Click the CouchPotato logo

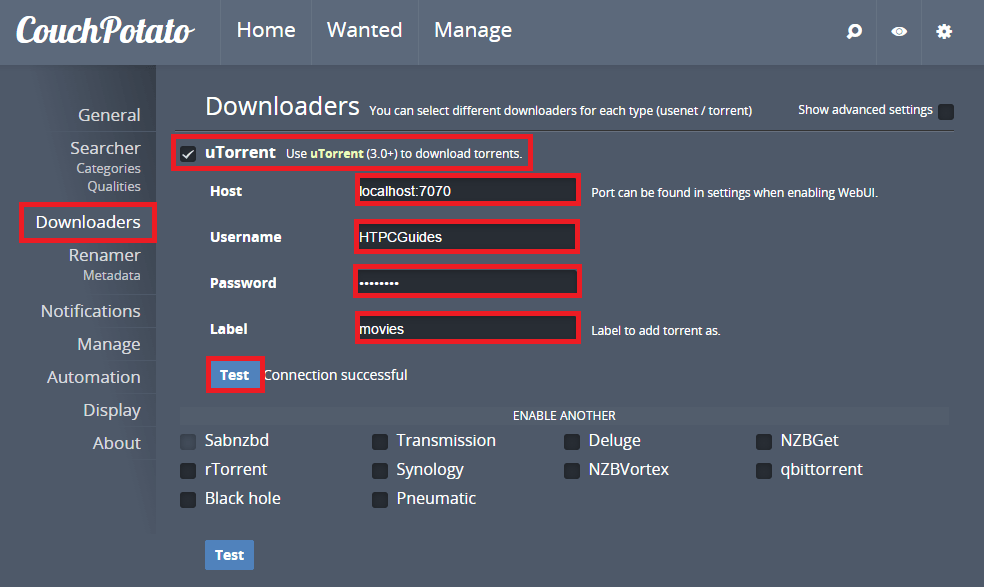104,31
